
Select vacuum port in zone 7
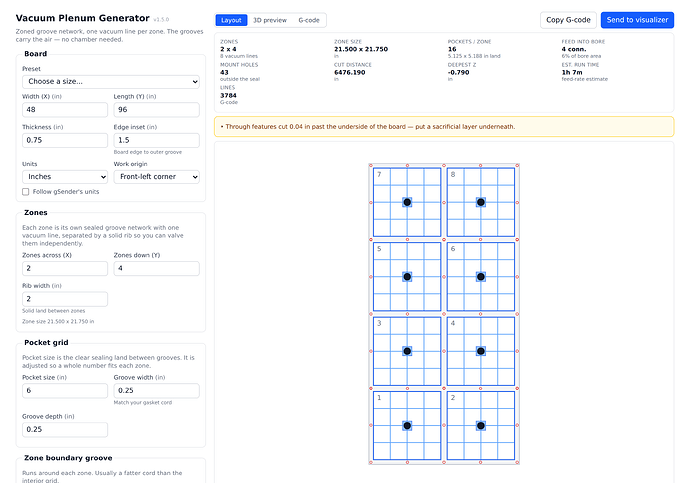[x=407, y=202]
